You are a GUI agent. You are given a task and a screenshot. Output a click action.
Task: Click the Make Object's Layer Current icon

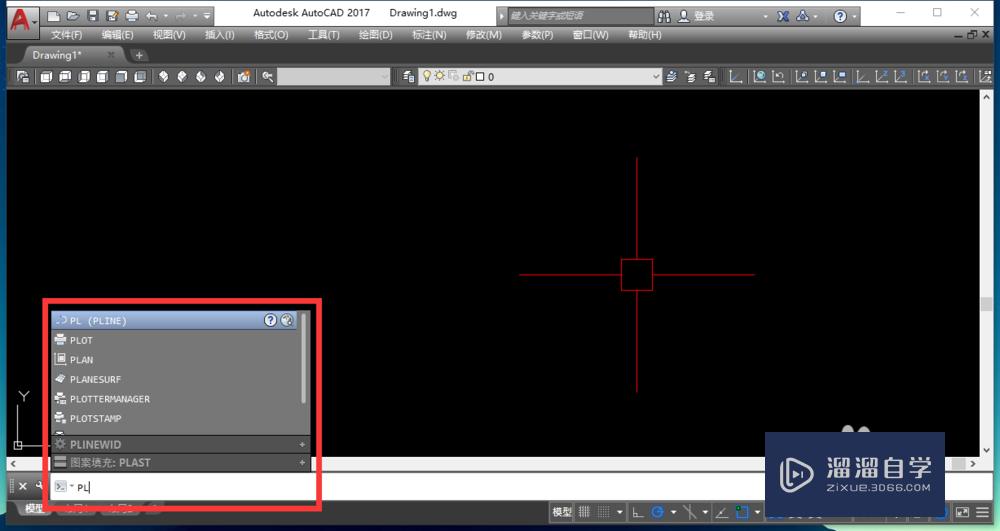click(x=671, y=76)
